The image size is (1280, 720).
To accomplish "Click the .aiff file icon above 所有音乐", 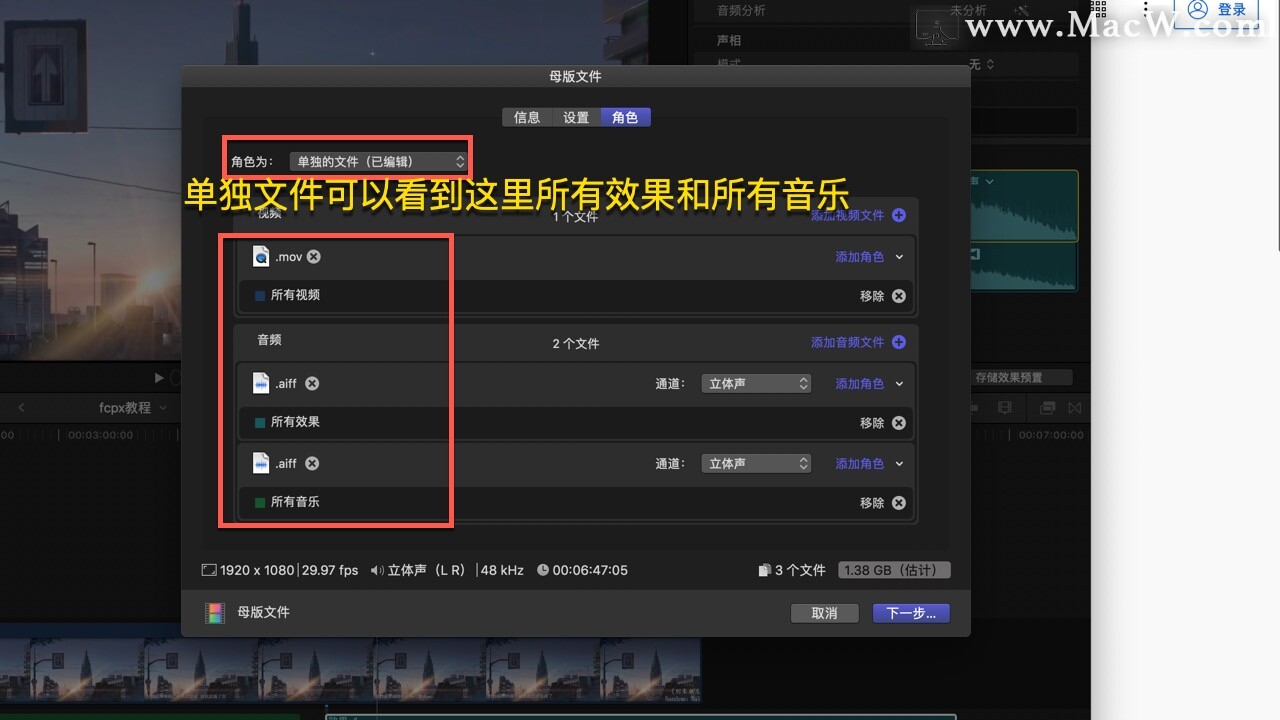I will [x=261, y=463].
